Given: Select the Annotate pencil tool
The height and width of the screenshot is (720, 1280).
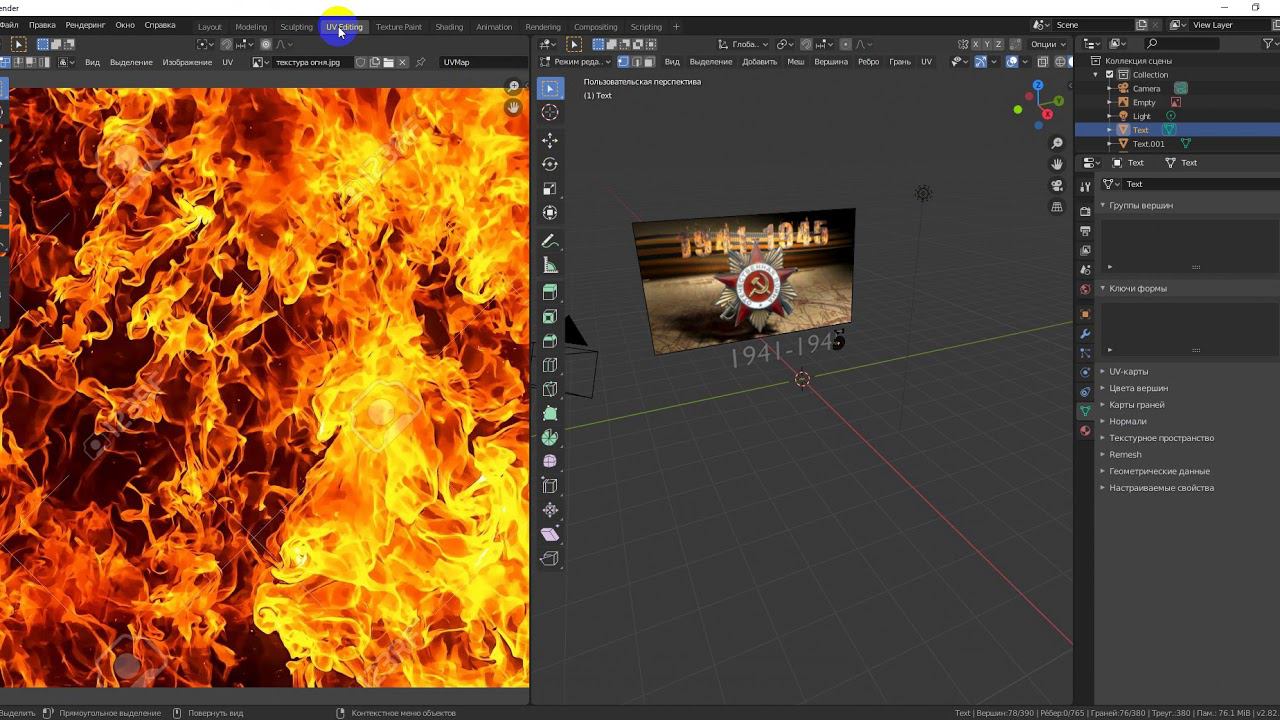Looking at the screenshot, I should pyautogui.click(x=550, y=242).
